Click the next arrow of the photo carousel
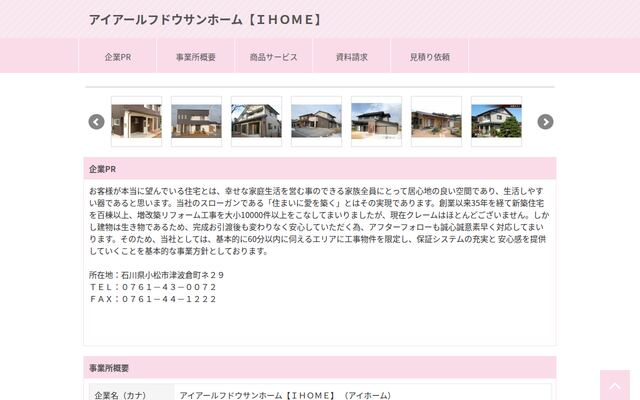This screenshot has width=640, height=400. [545, 122]
